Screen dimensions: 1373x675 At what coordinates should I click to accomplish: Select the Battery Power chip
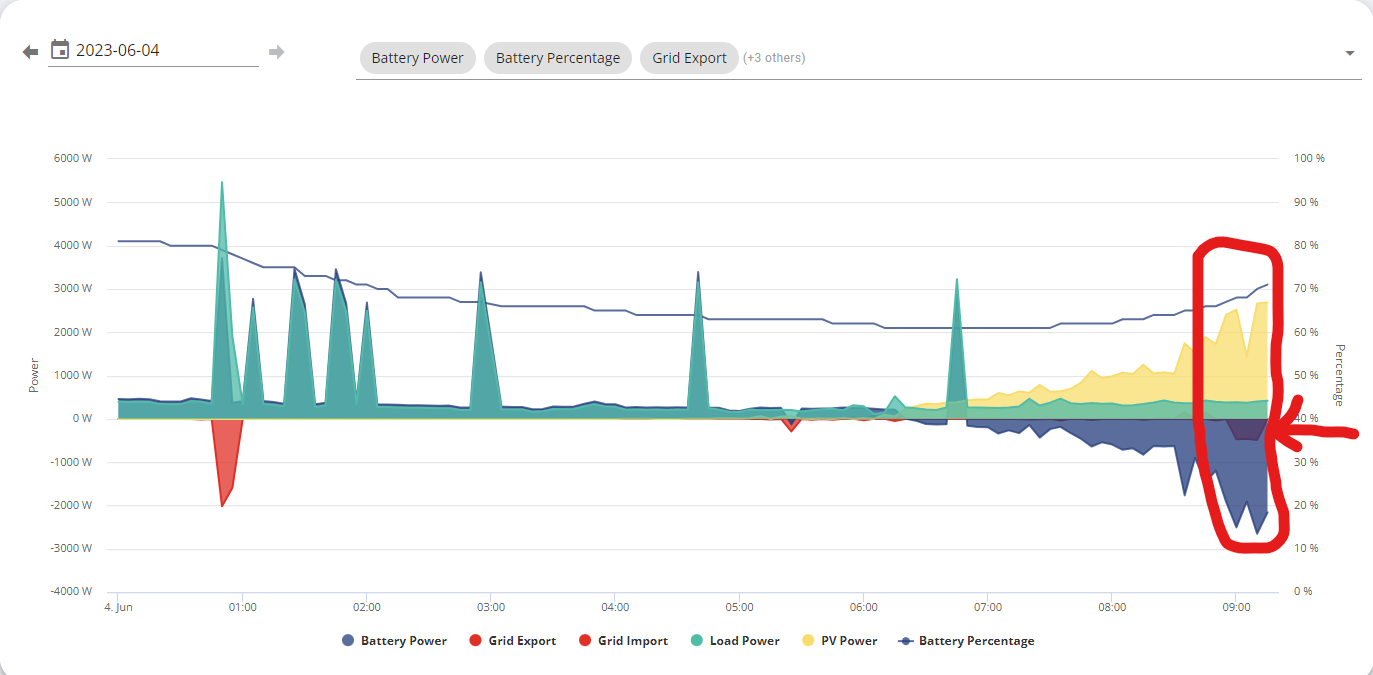point(418,58)
